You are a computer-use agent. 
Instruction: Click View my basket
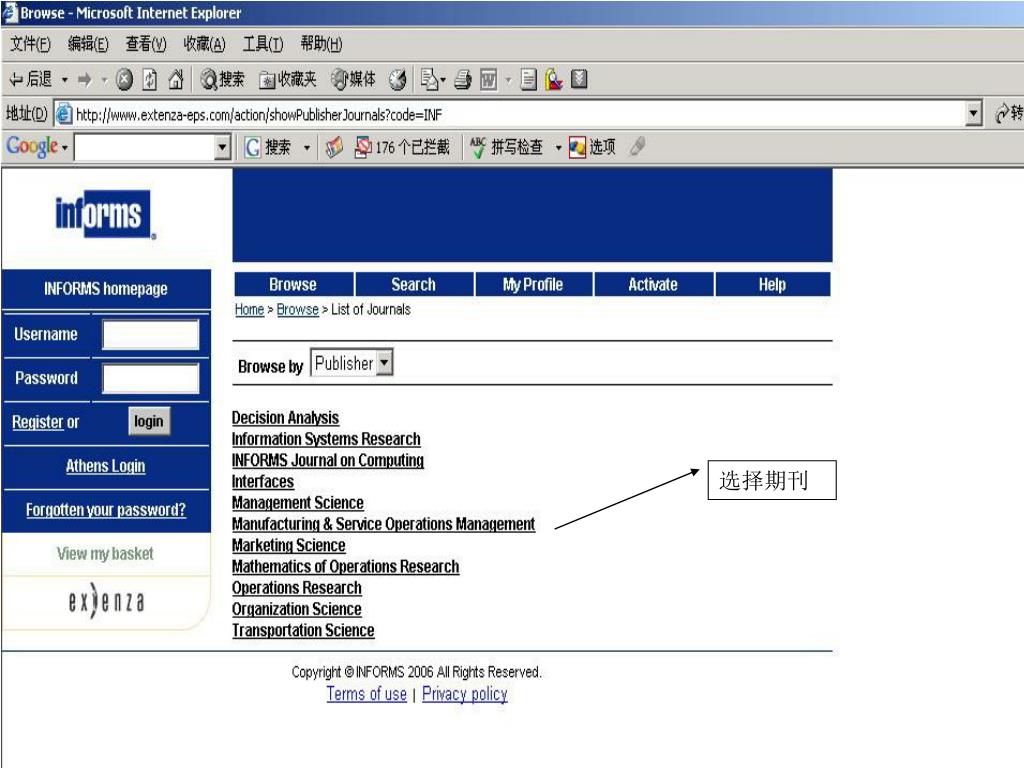click(x=105, y=554)
